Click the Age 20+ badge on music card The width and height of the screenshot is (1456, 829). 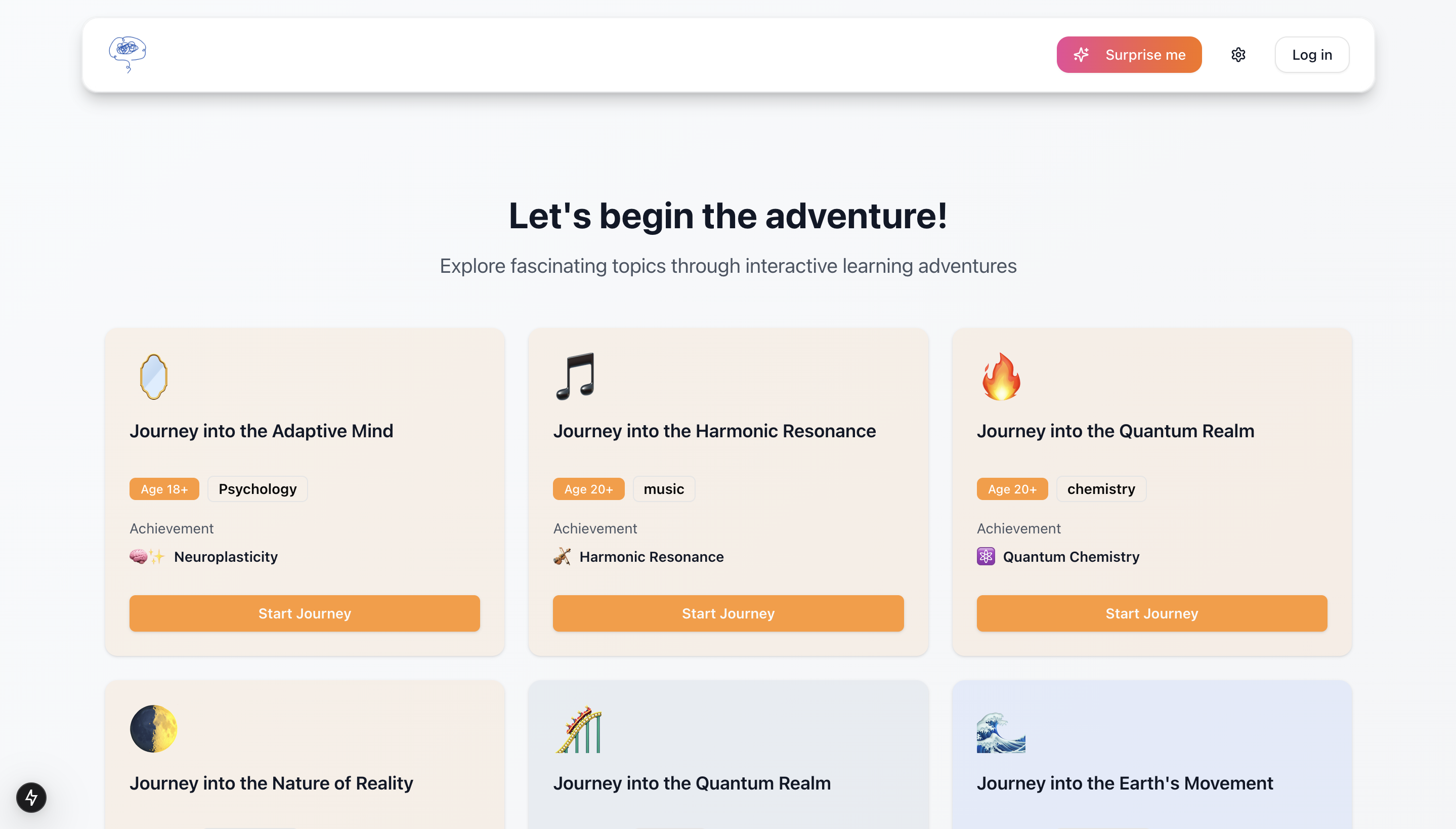coord(588,488)
